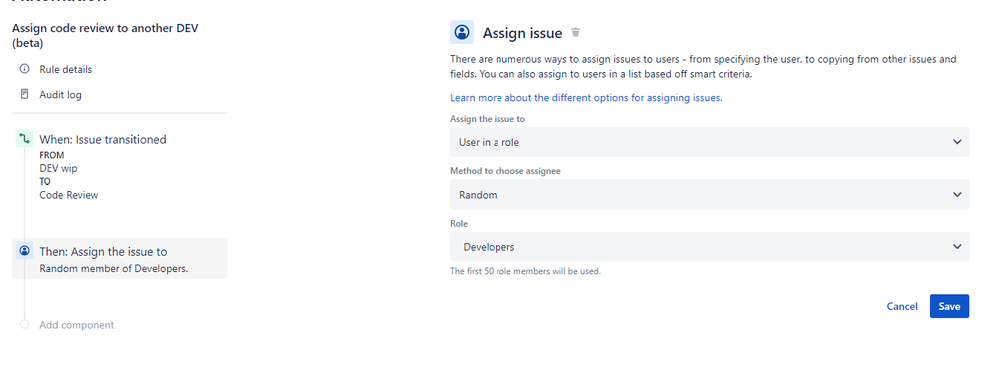This screenshot has height=368, width=999.
Task: Click chevron of the Random field
Action: (x=957, y=194)
